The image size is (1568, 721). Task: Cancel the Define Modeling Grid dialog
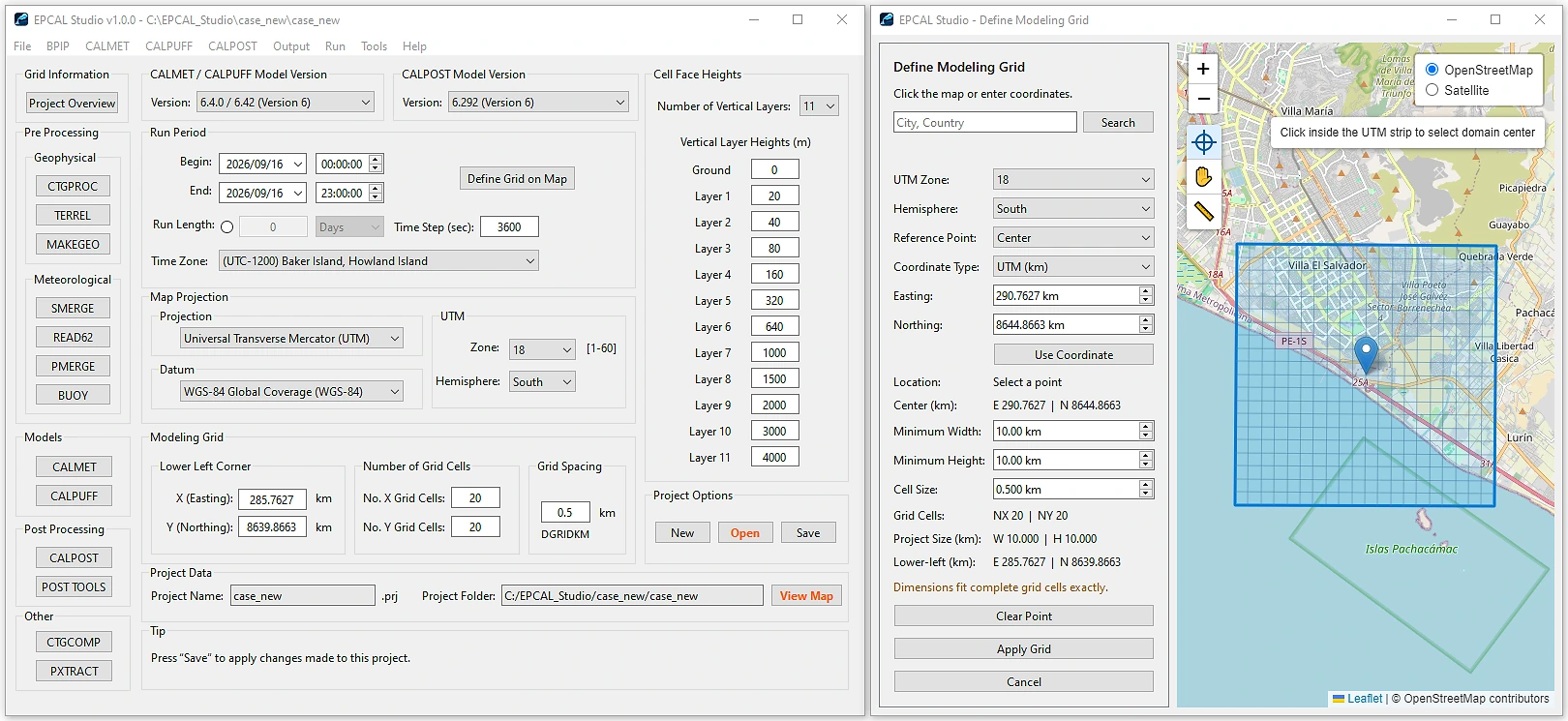[1024, 682]
